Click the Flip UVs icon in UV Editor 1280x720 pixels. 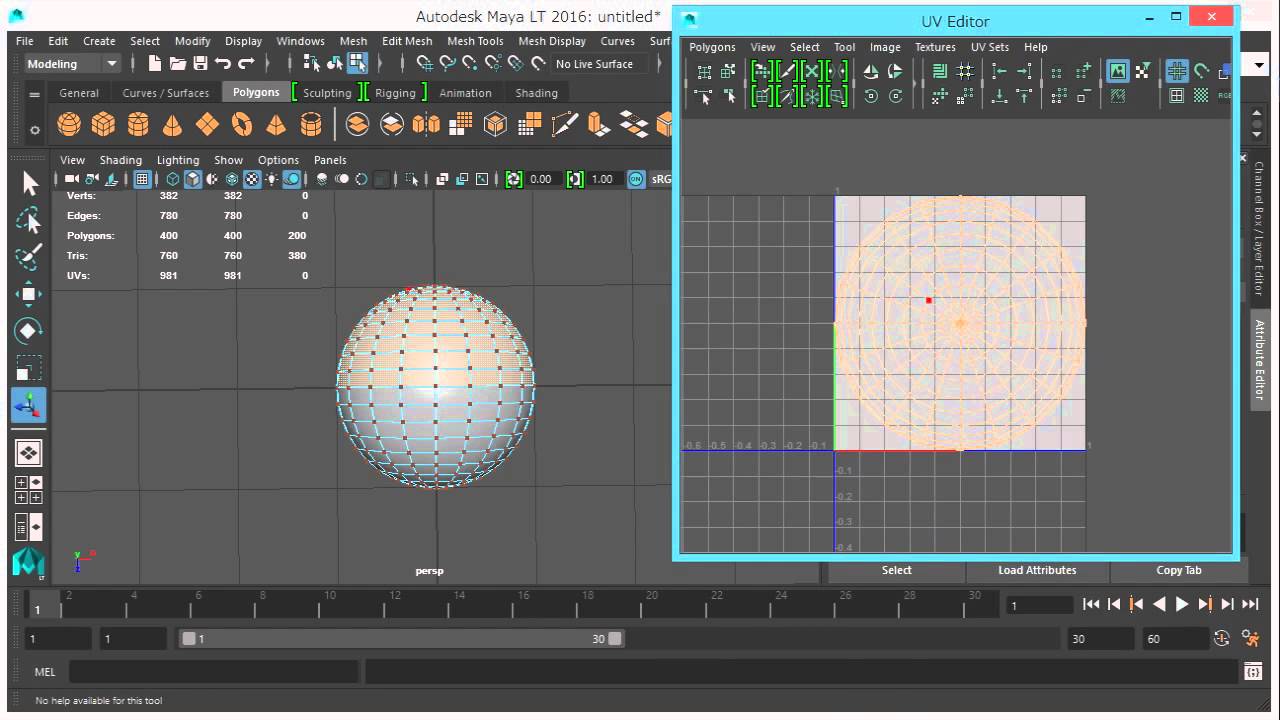point(871,71)
